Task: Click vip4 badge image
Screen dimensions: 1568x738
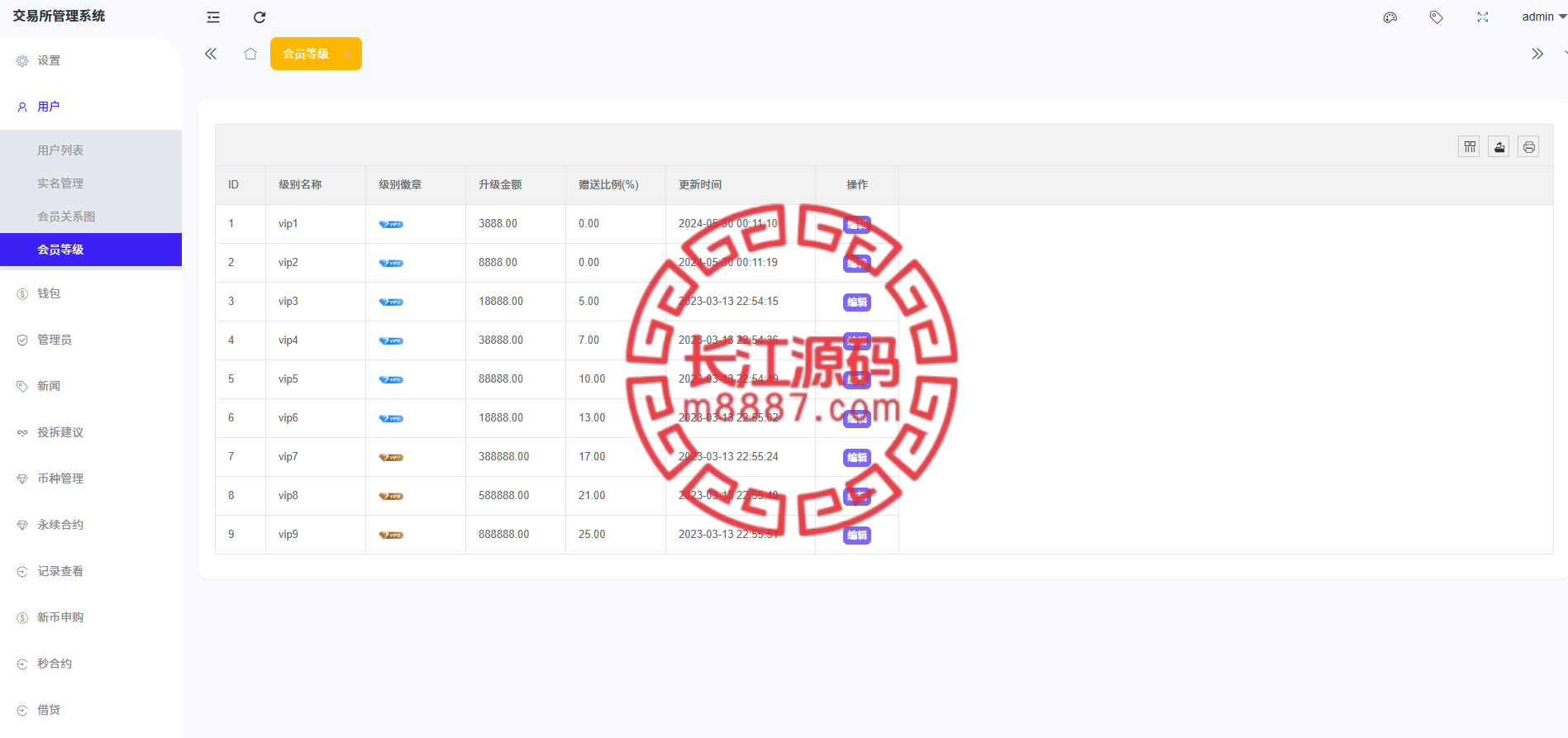Action: 391,340
